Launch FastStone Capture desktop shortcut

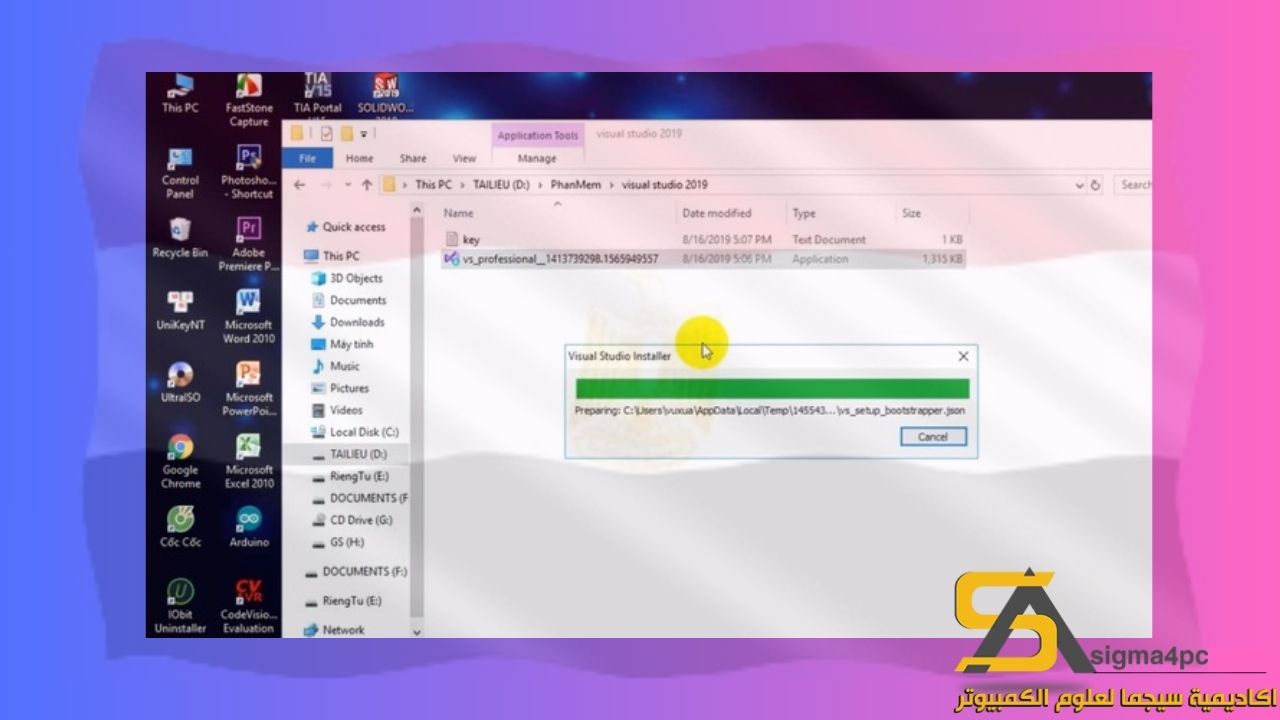point(248,100)
